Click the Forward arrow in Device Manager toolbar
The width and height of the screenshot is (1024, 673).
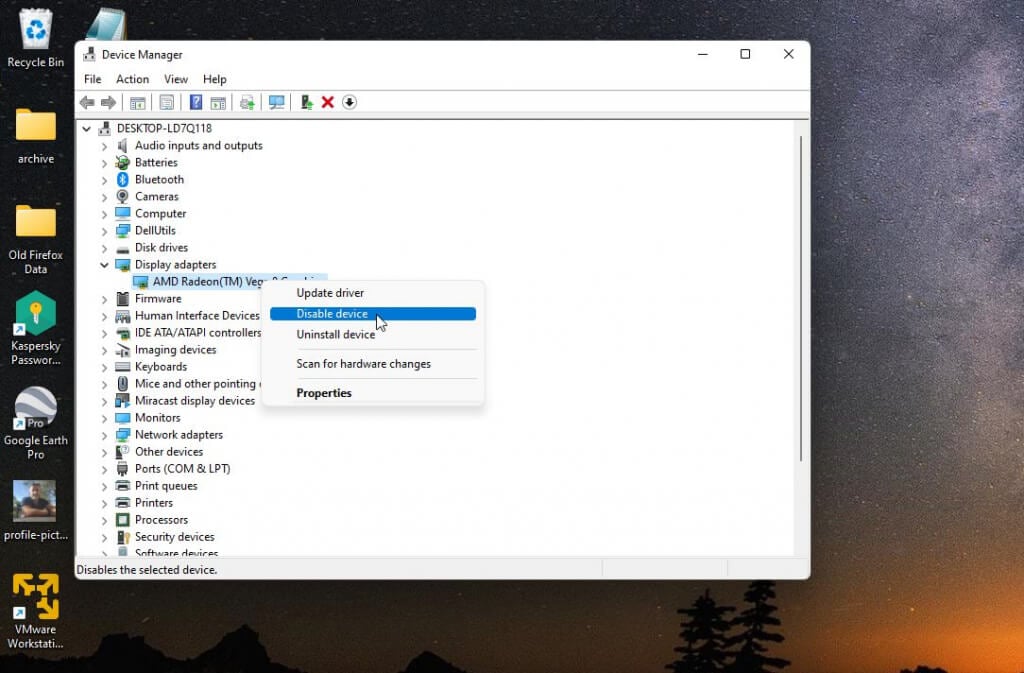[108, 102]
